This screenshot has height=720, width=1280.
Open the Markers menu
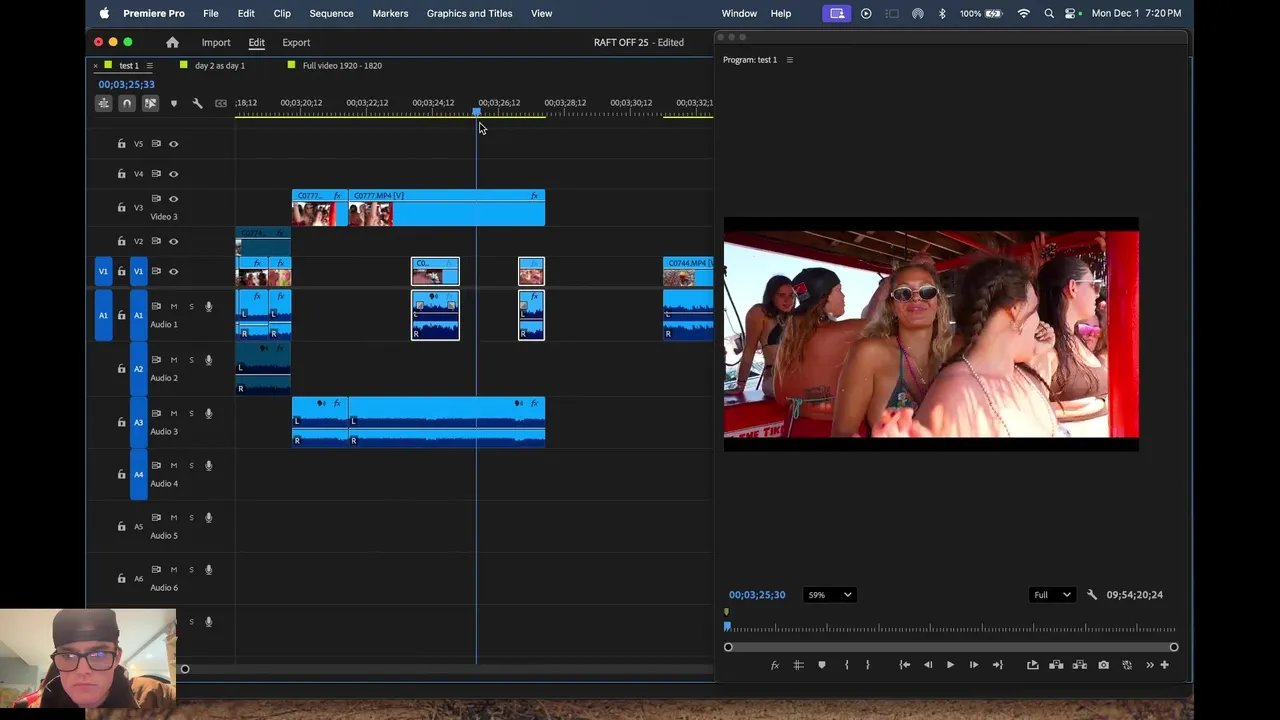390,13
